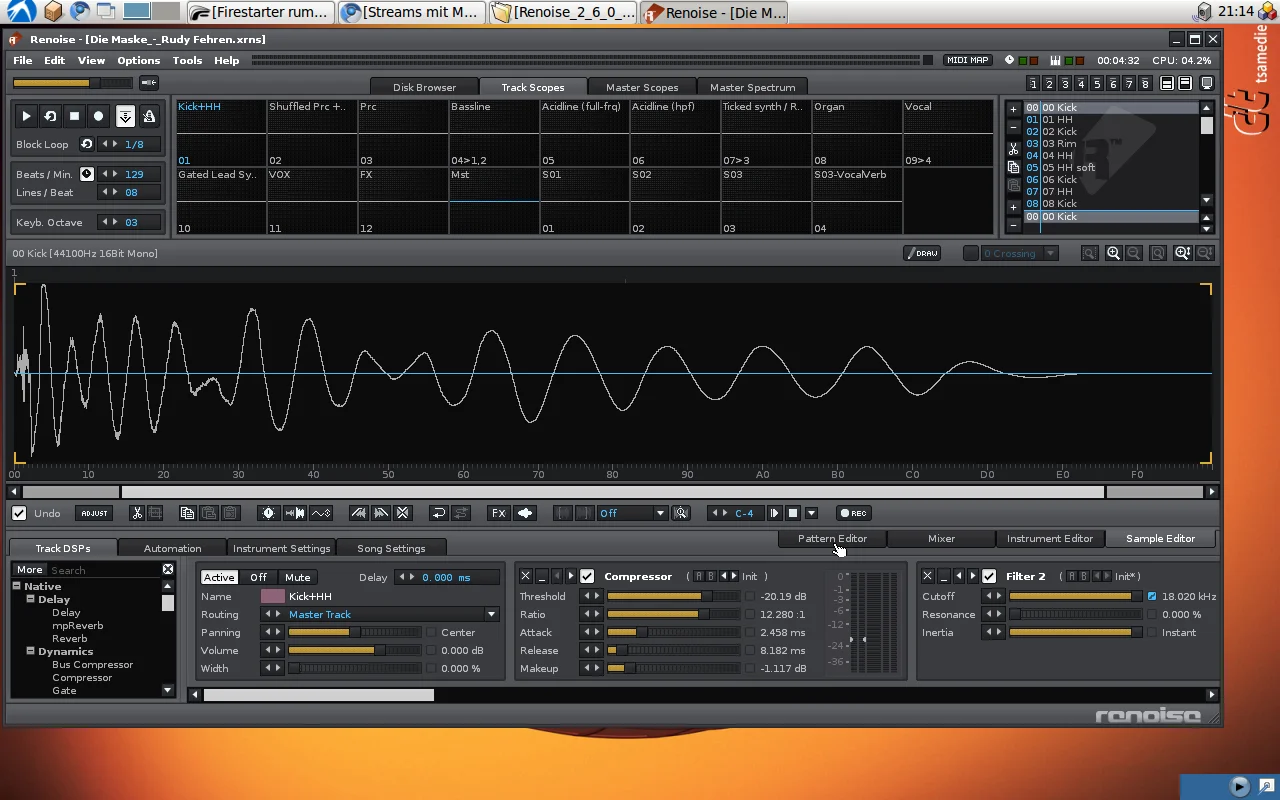The image size is (1280, 800).
Task: Copy the instrument with the copy icon
Action: click(x=1013, y=168)
